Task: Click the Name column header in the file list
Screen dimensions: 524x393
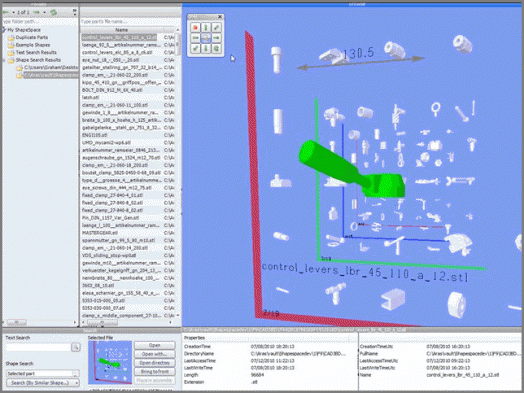Action: point(122,30)
